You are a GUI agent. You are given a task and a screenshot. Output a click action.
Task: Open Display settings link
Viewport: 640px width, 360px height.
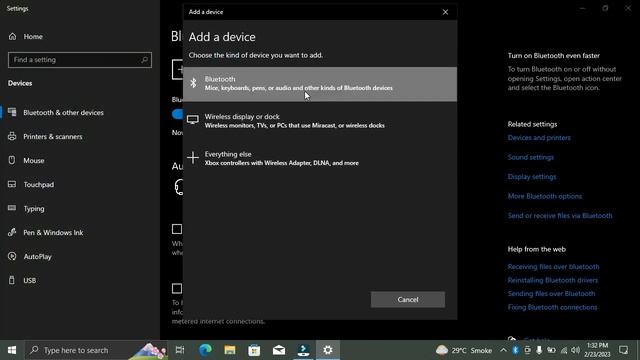532,177
